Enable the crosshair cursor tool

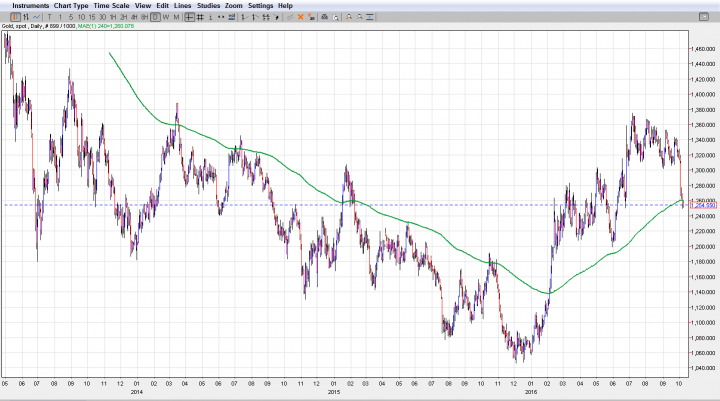(189, 17)
